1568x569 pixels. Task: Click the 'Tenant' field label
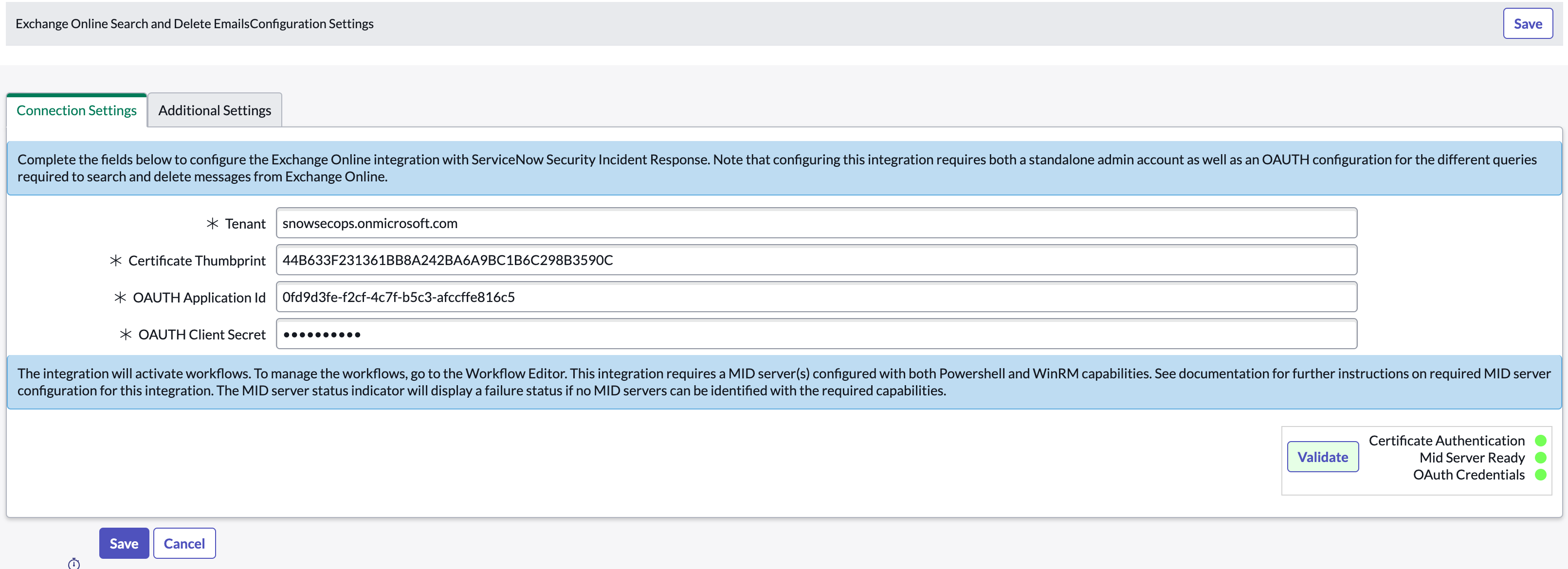(x=245, y=224)
